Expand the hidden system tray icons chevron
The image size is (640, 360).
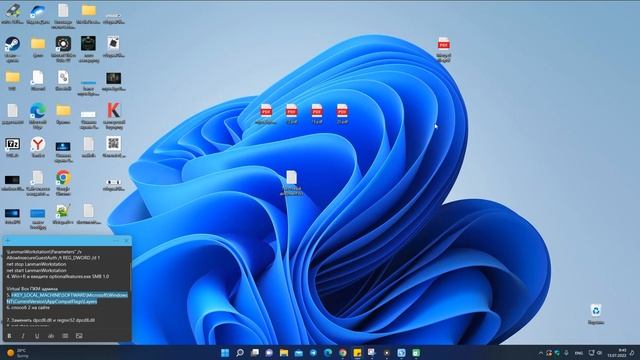[x=540, y=353]
